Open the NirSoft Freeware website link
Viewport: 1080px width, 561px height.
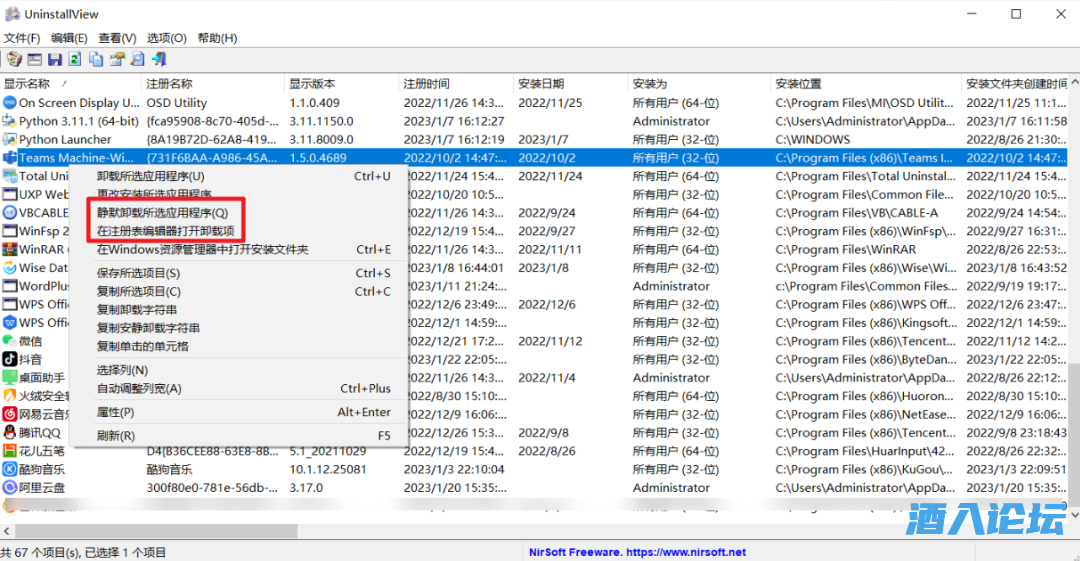637,553
